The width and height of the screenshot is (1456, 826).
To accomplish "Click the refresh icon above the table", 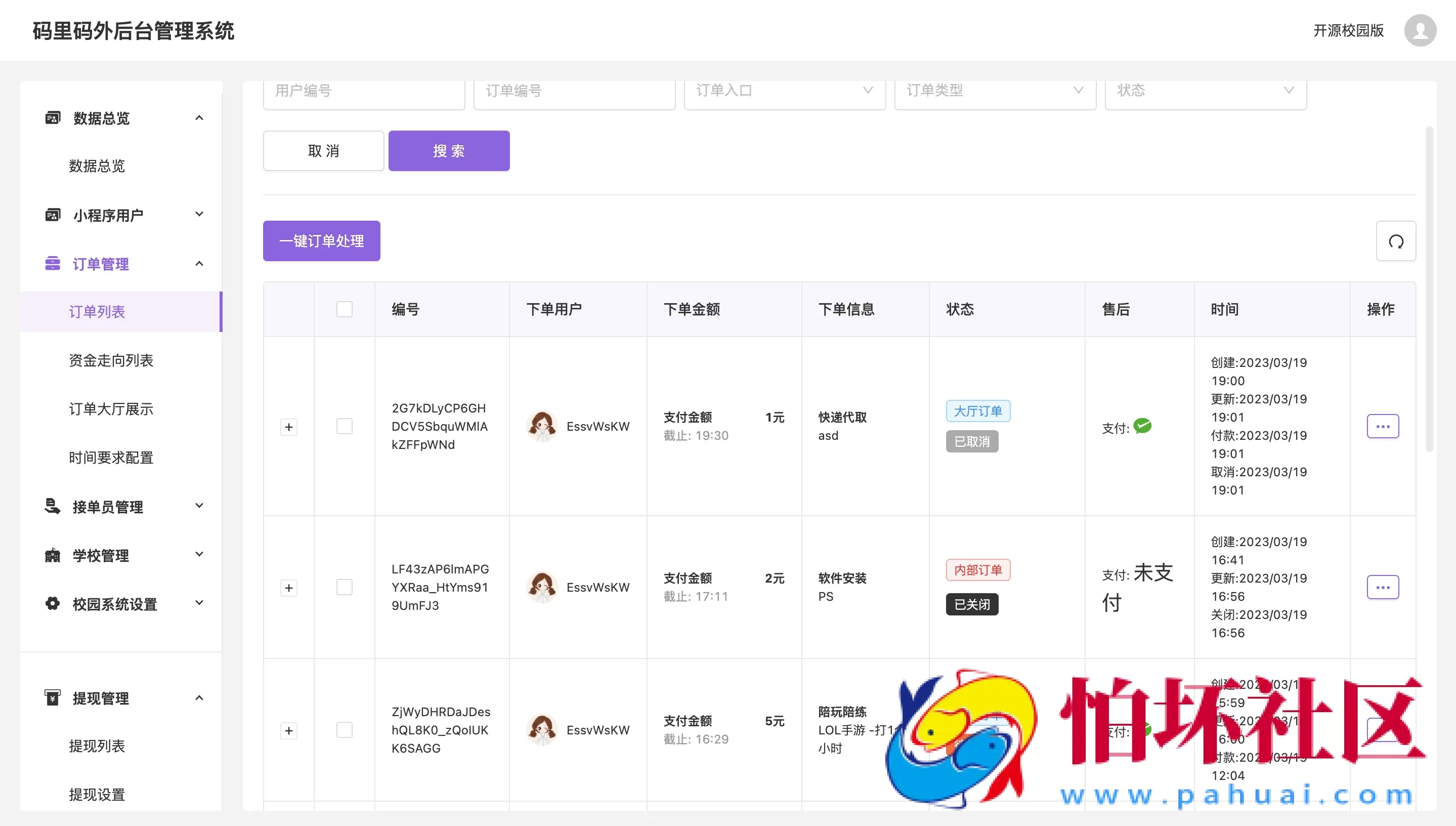I will point(1395,241).
